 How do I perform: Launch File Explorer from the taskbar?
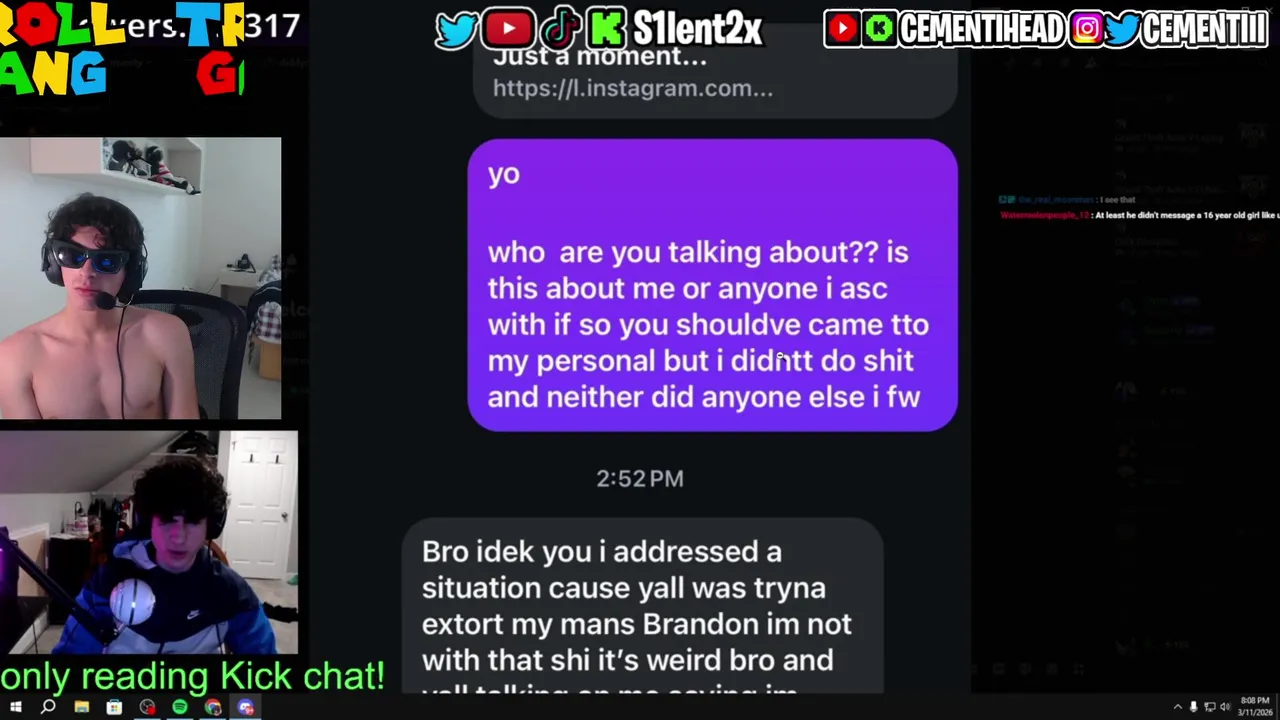(x=82, y=707)
